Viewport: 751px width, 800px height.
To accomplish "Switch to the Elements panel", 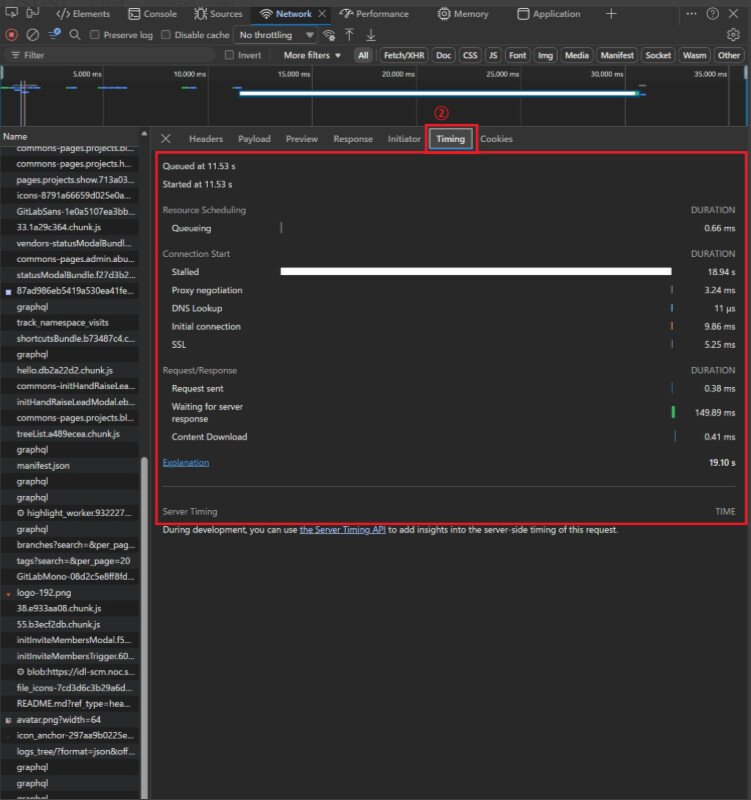I will 84,14.
